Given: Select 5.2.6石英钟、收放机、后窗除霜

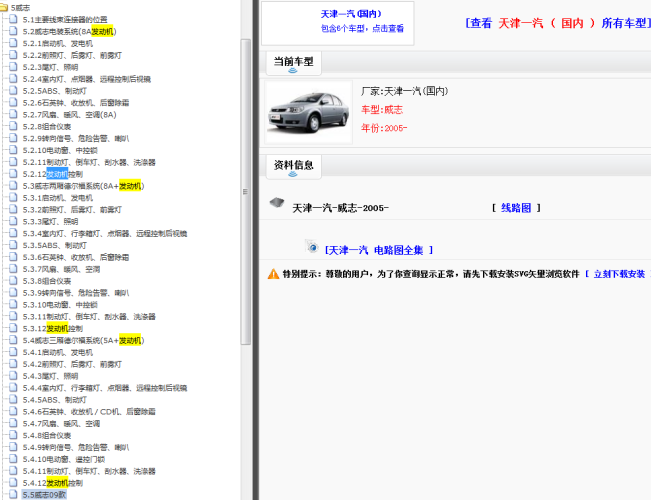Looking at the screenshot, I should coord(76,103).
